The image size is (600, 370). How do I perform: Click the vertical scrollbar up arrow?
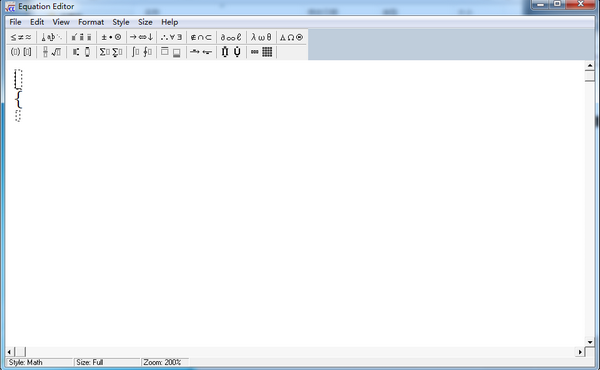(590, 65)
